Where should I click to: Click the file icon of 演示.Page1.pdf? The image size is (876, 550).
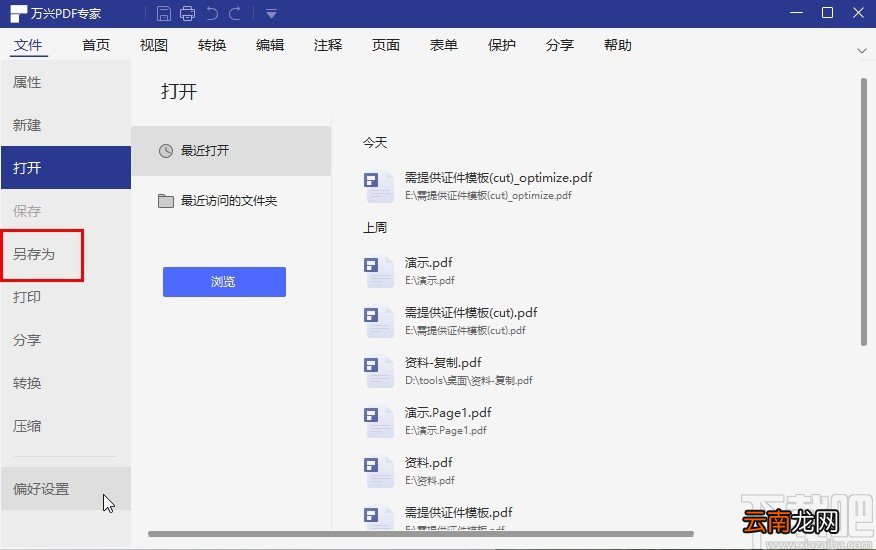pos(379,421)
